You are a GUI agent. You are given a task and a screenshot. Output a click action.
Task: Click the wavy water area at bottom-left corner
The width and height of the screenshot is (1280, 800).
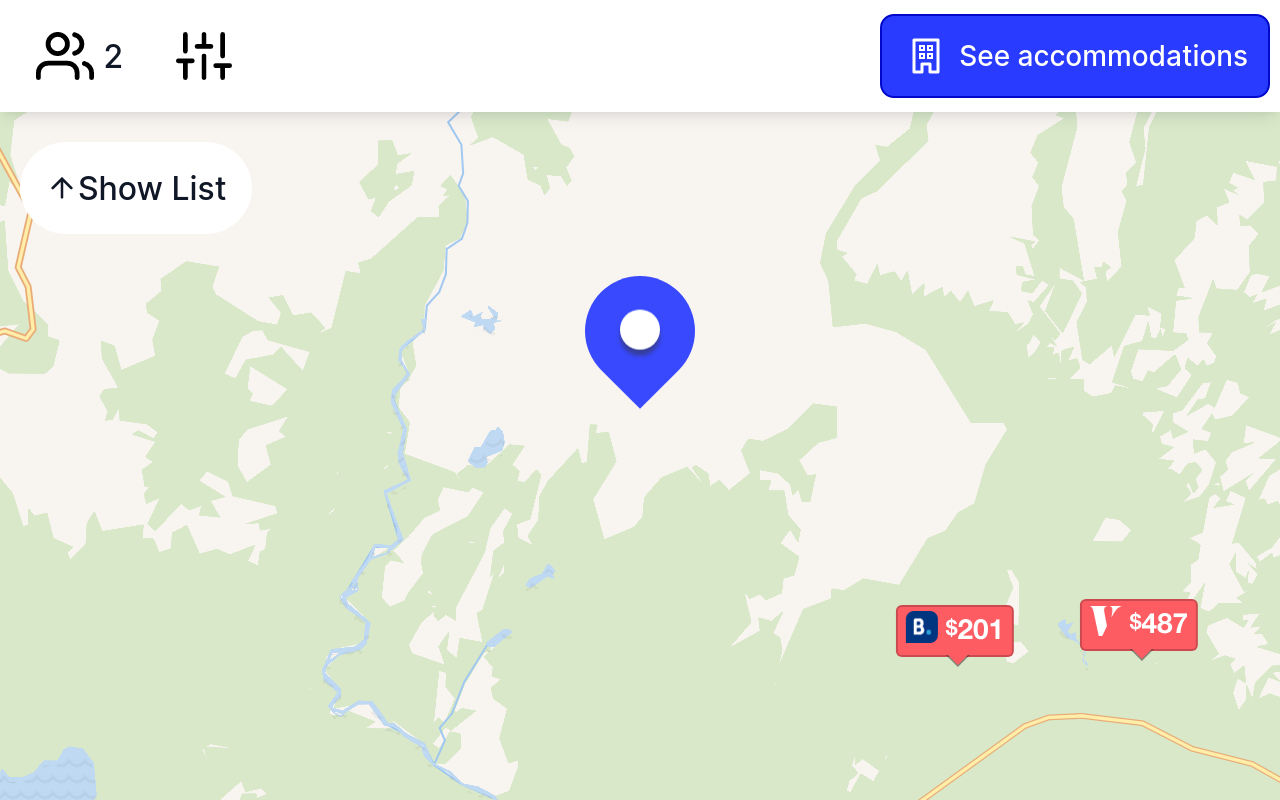tap(48, 775)
